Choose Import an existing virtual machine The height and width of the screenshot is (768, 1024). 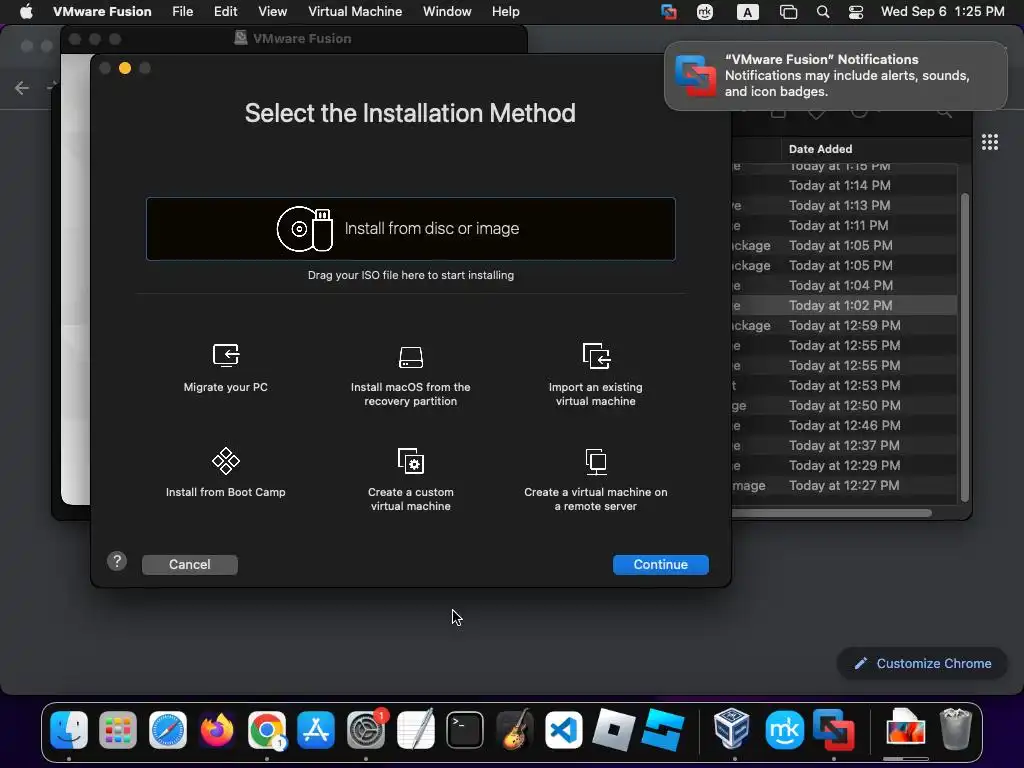596,375
